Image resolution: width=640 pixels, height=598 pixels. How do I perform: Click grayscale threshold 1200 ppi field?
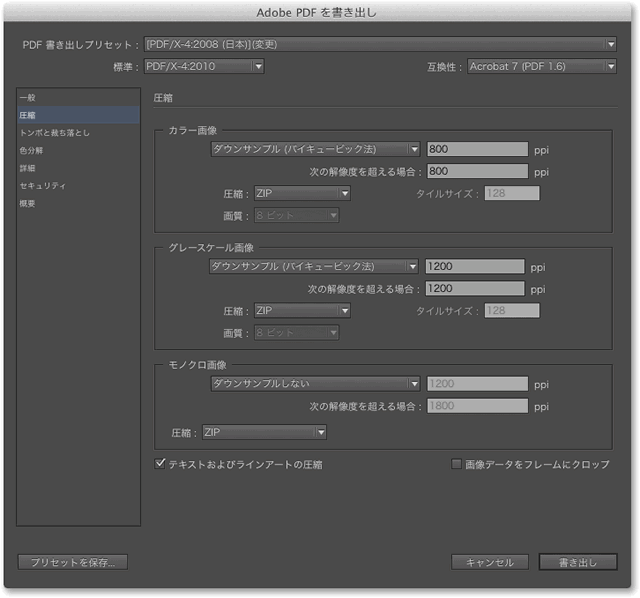coord(476,289)
